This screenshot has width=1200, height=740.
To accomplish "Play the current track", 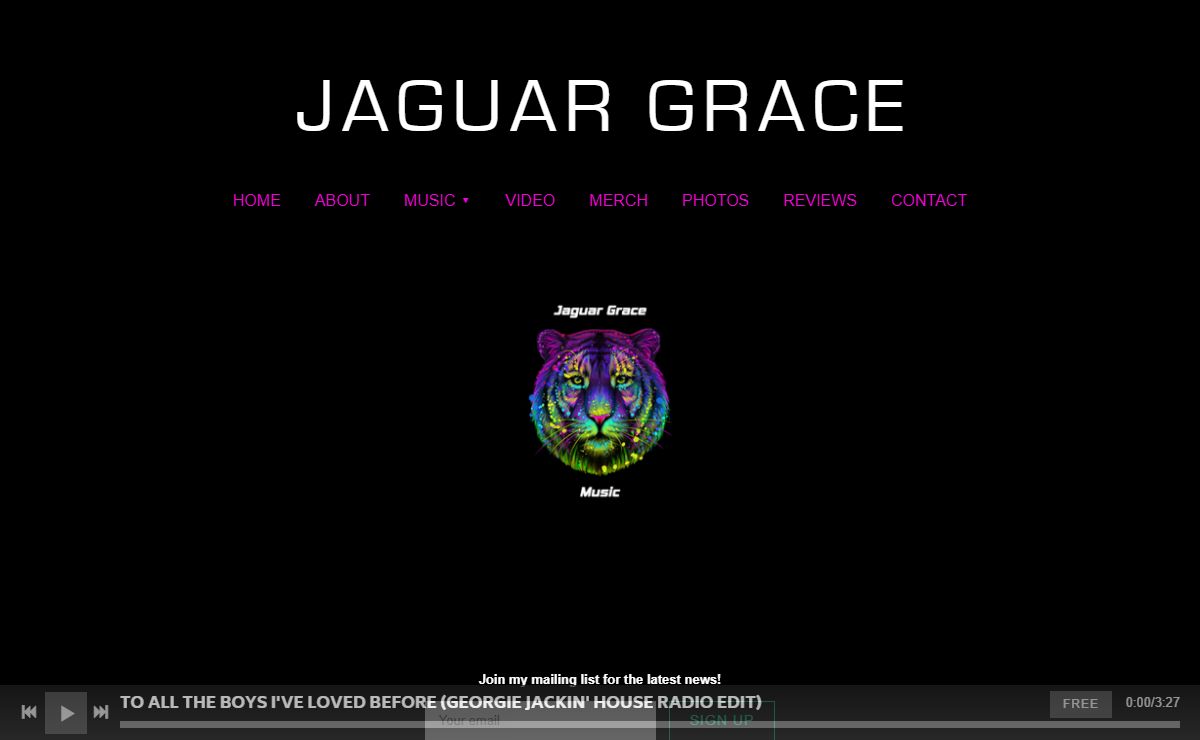I will tap(66, 713).
